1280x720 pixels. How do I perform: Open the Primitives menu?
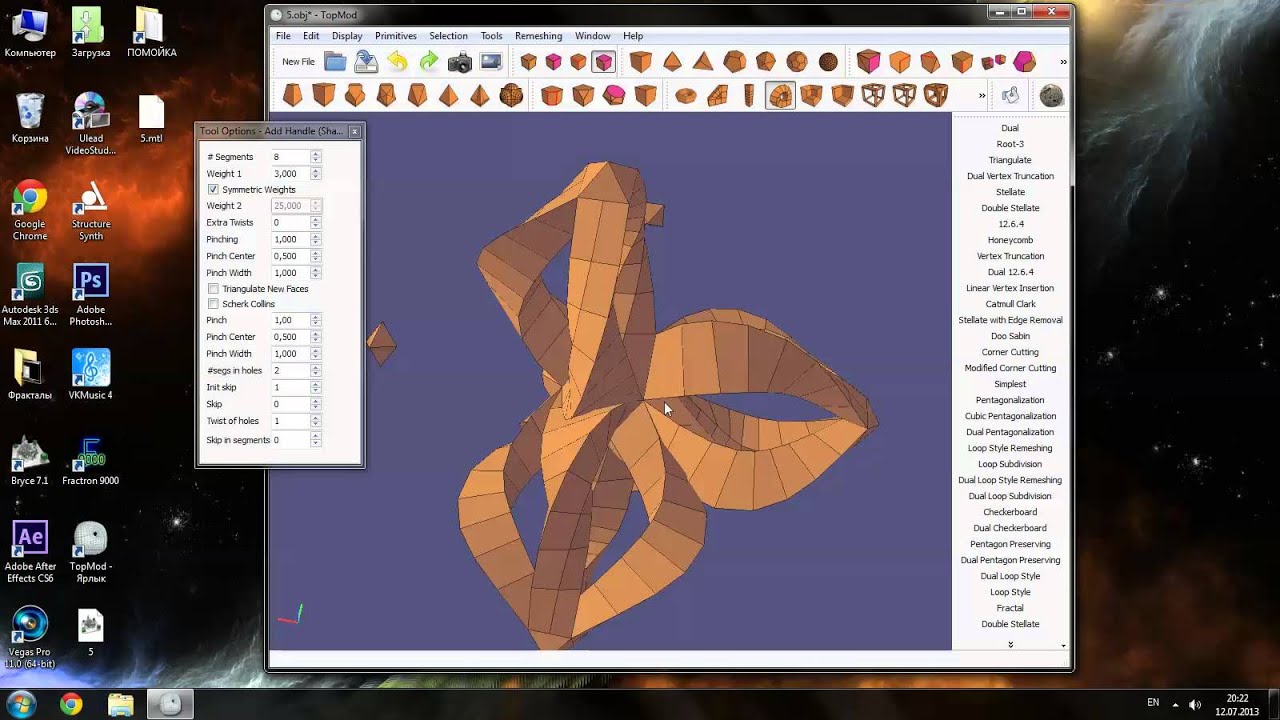396,36
